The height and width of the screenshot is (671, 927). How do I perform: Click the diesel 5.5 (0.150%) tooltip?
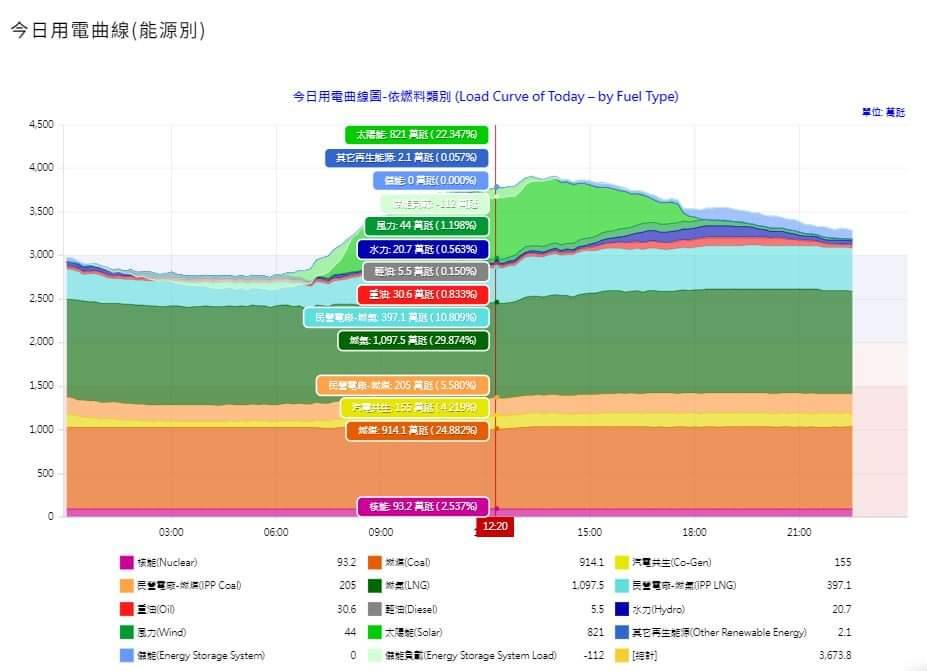426,271
